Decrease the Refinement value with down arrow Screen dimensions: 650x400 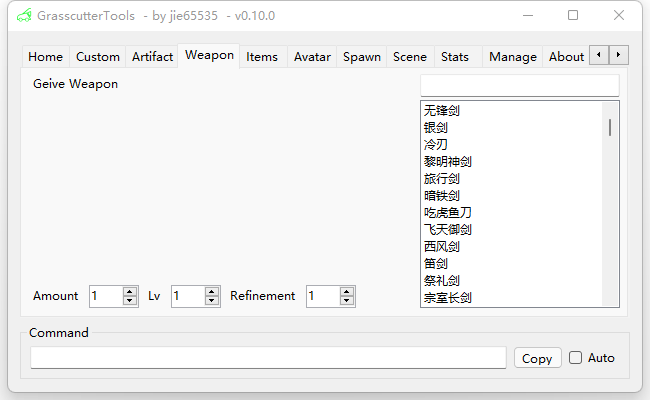[x=347, y=301]
